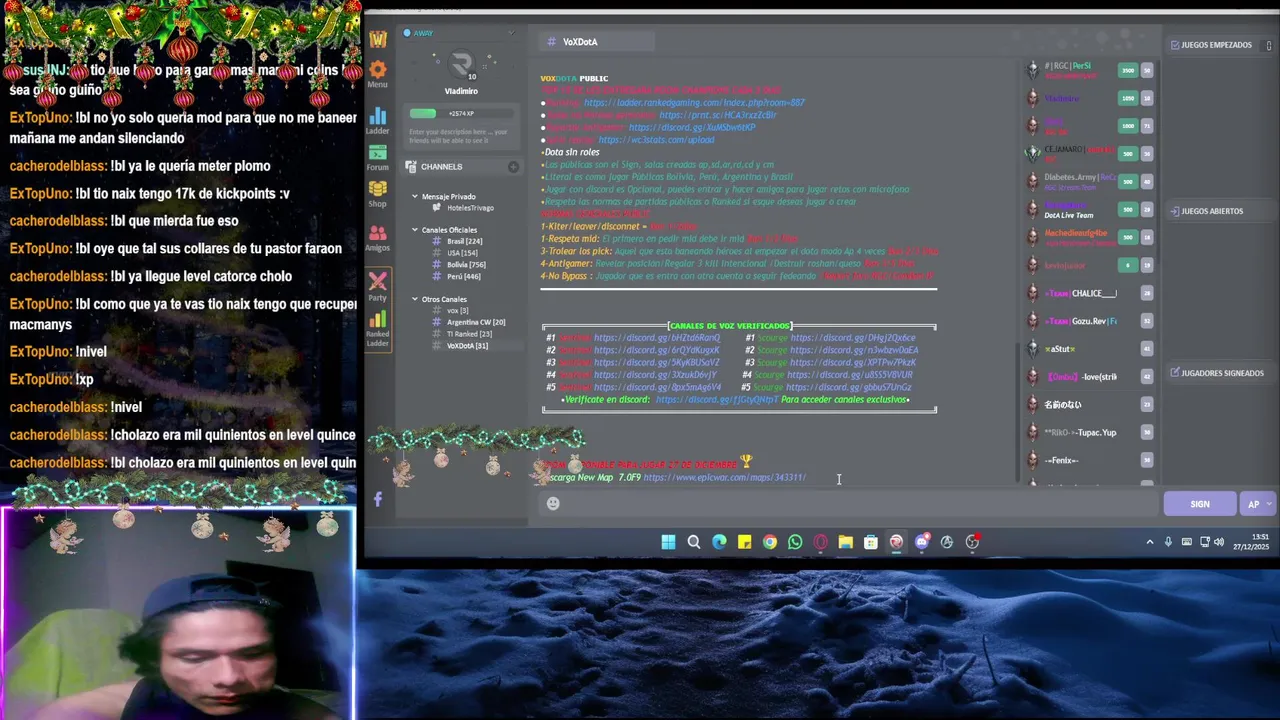Viewport: 1280px width, 720px height.
Task: Collapse the Otros Canales group
Action: [415, 299]
